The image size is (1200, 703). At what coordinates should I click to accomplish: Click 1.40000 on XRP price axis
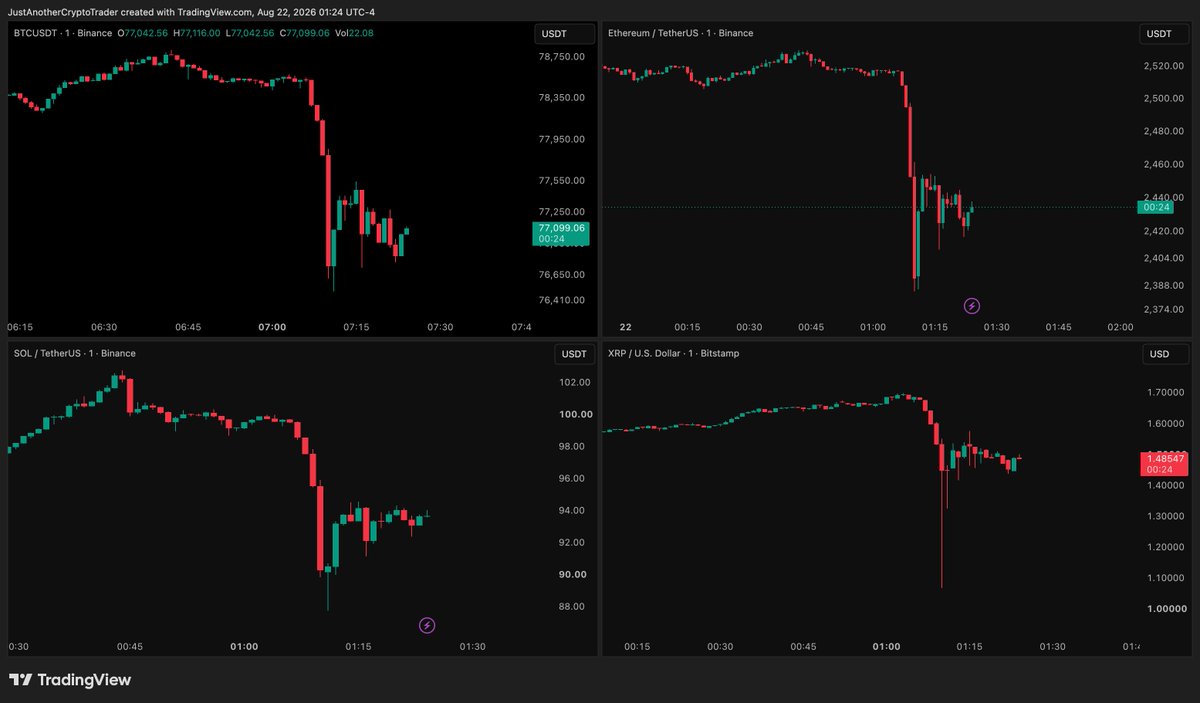(1165, 486)
